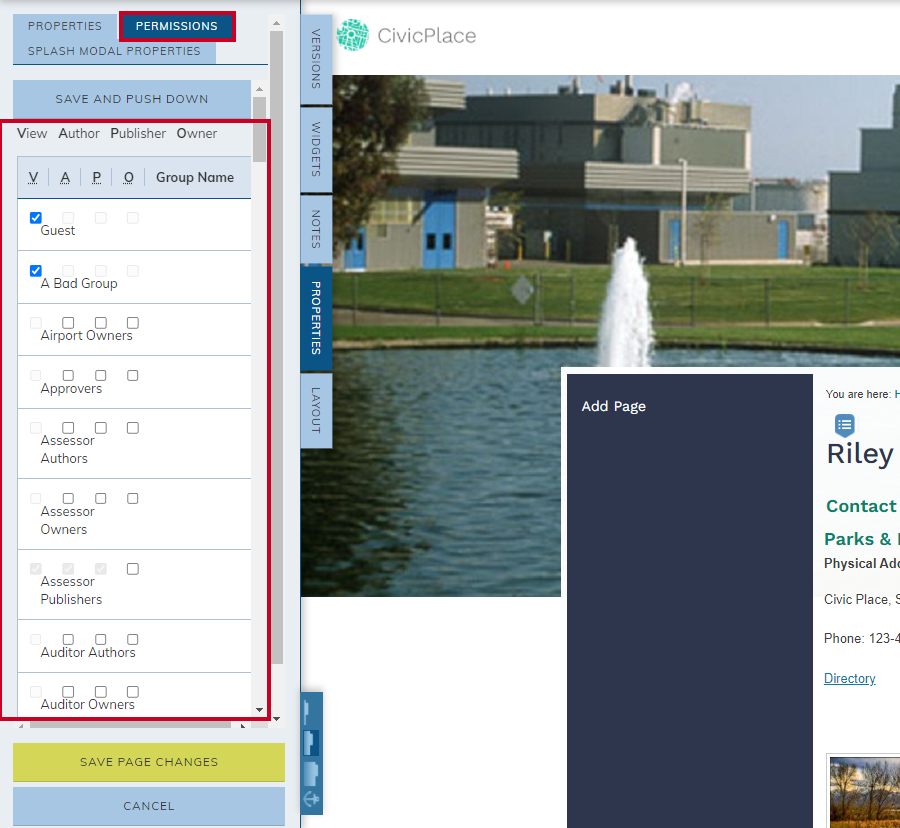Check Owner permission for Auditor Authors
This screenshot has height=828, width=900.
point(133,639)
